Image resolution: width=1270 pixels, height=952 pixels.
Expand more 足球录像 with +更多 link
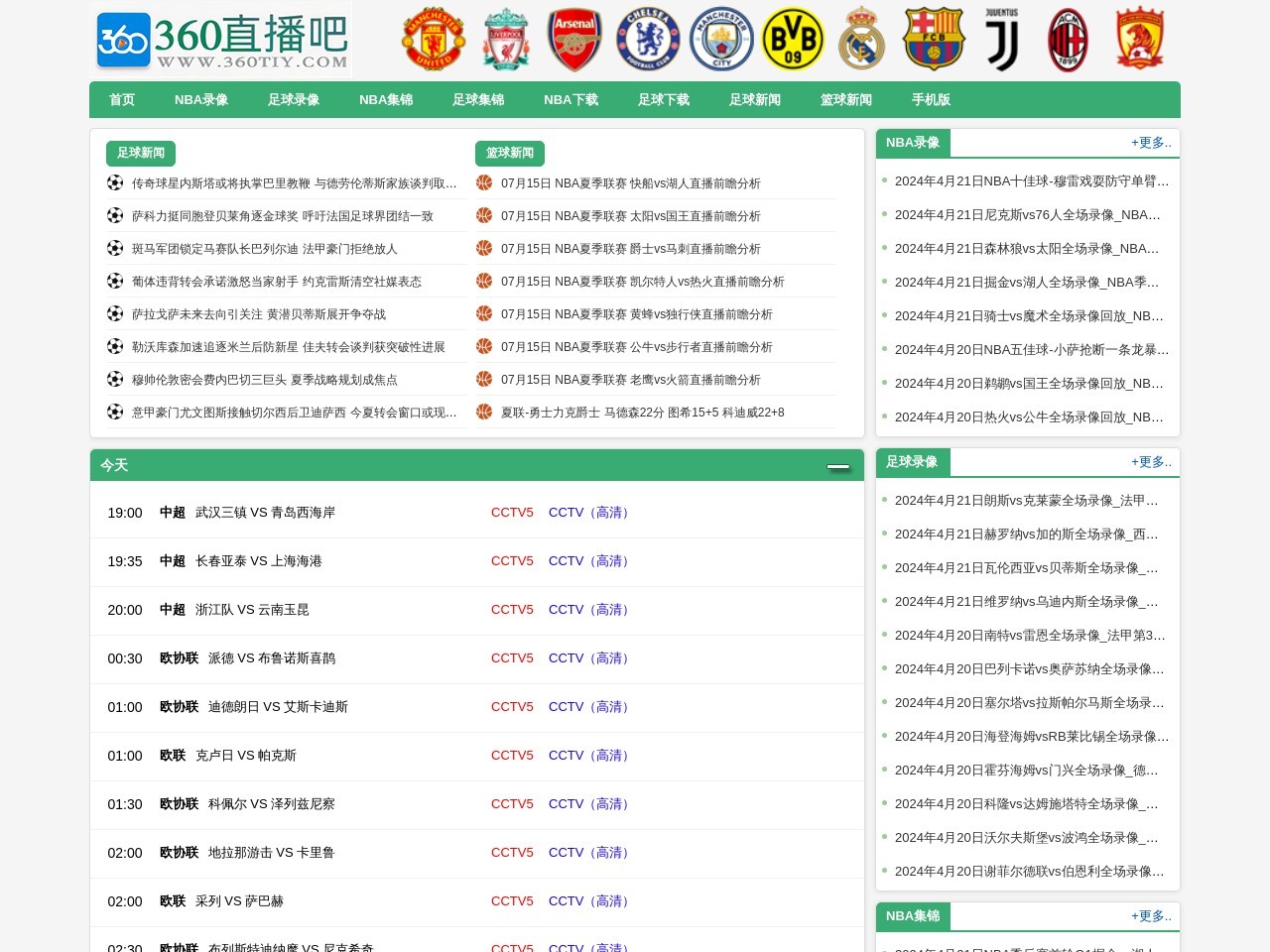coord(1151,462)
